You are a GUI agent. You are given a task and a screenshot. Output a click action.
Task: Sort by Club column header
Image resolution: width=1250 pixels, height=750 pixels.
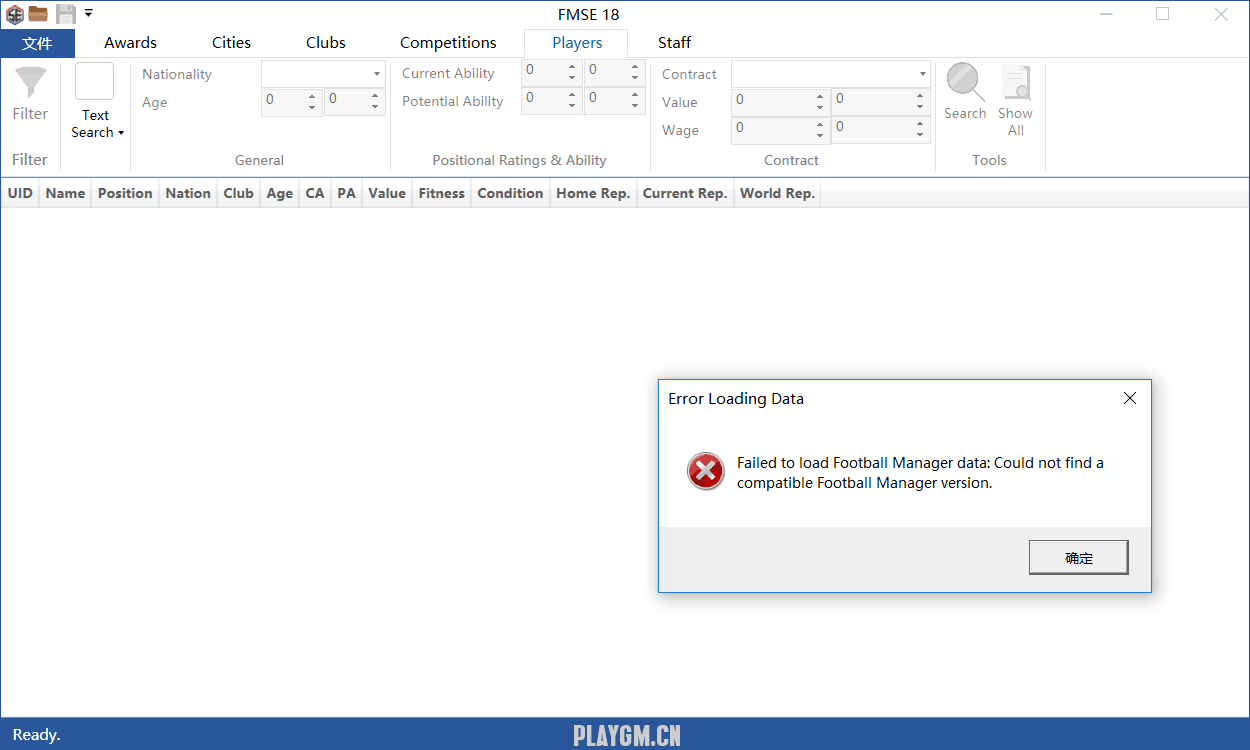pyautogui.click(x=238, y=193)
